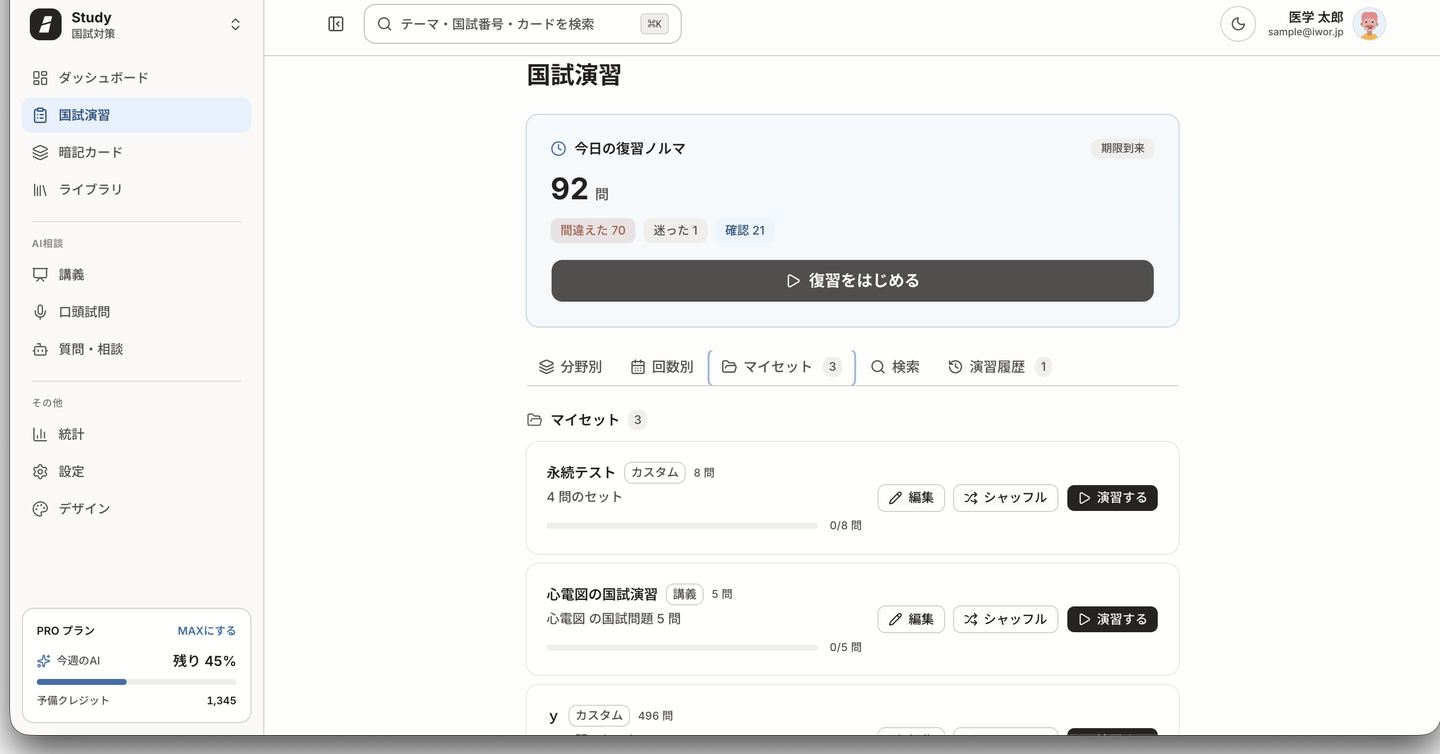1440x754 pixels.
Task: Click the Study app logo icon
Action: pyautogui.click(x=46, y=24)
